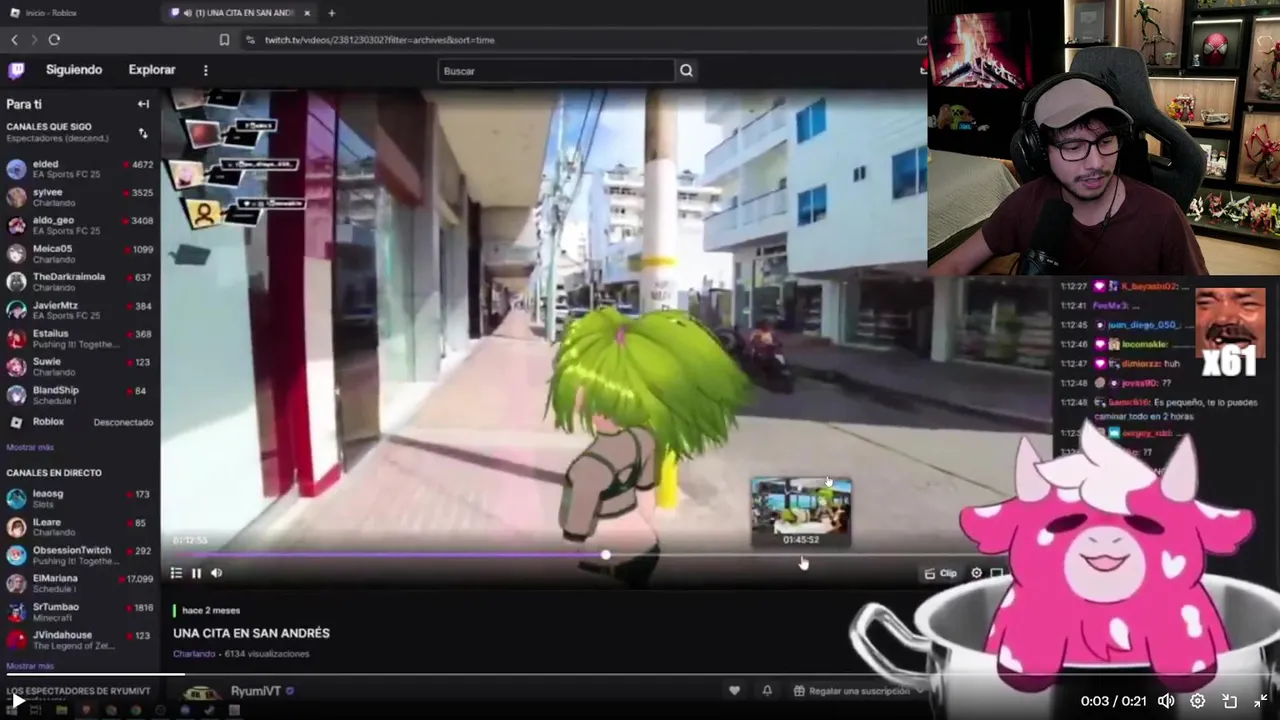Select the ElMariana live channel
The height and width of the screenshot is (720, 1280).
(x=80, y=583)
